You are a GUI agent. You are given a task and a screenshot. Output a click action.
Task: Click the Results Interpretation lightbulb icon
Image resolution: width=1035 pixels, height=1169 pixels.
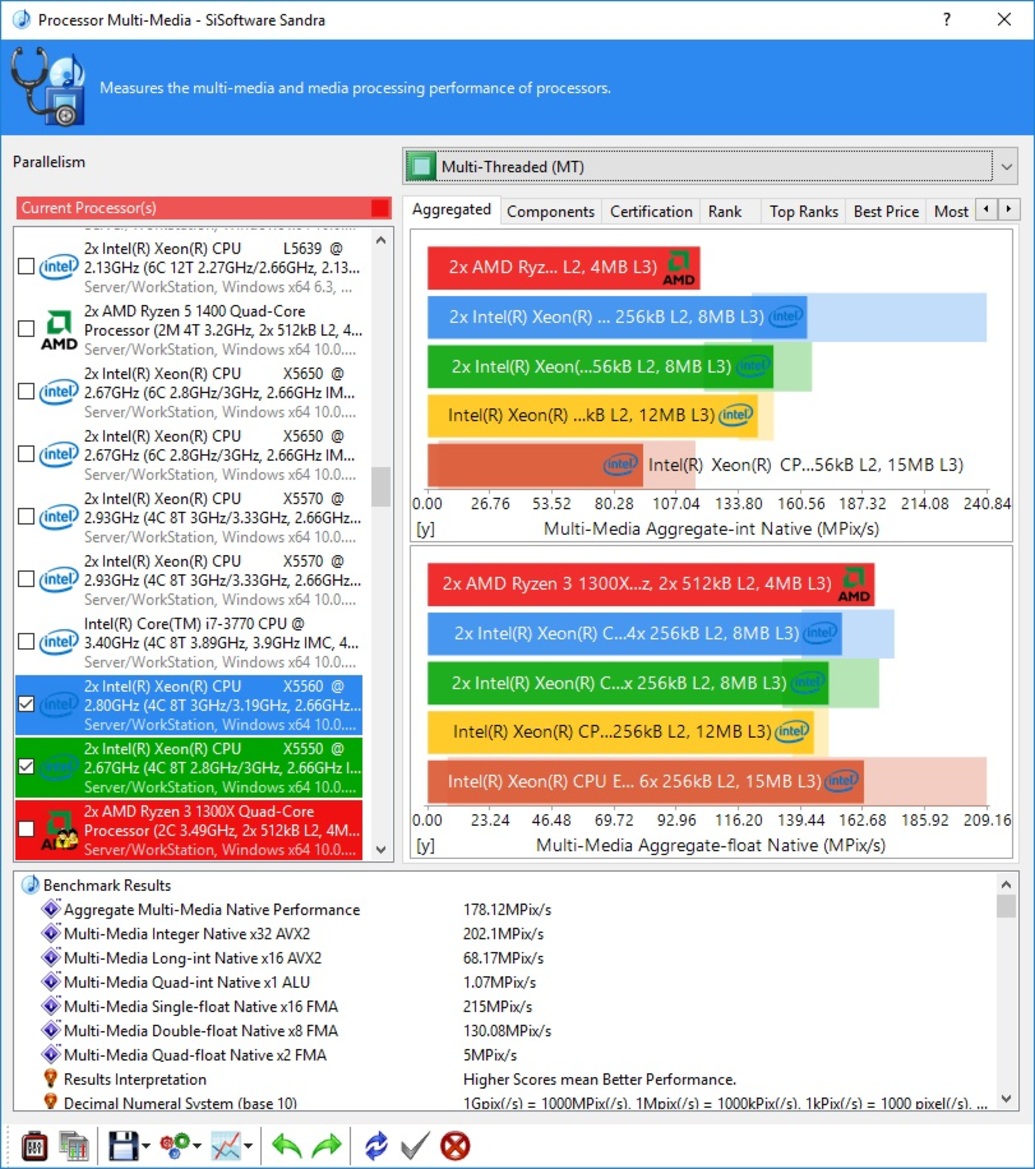point(51,1079)
